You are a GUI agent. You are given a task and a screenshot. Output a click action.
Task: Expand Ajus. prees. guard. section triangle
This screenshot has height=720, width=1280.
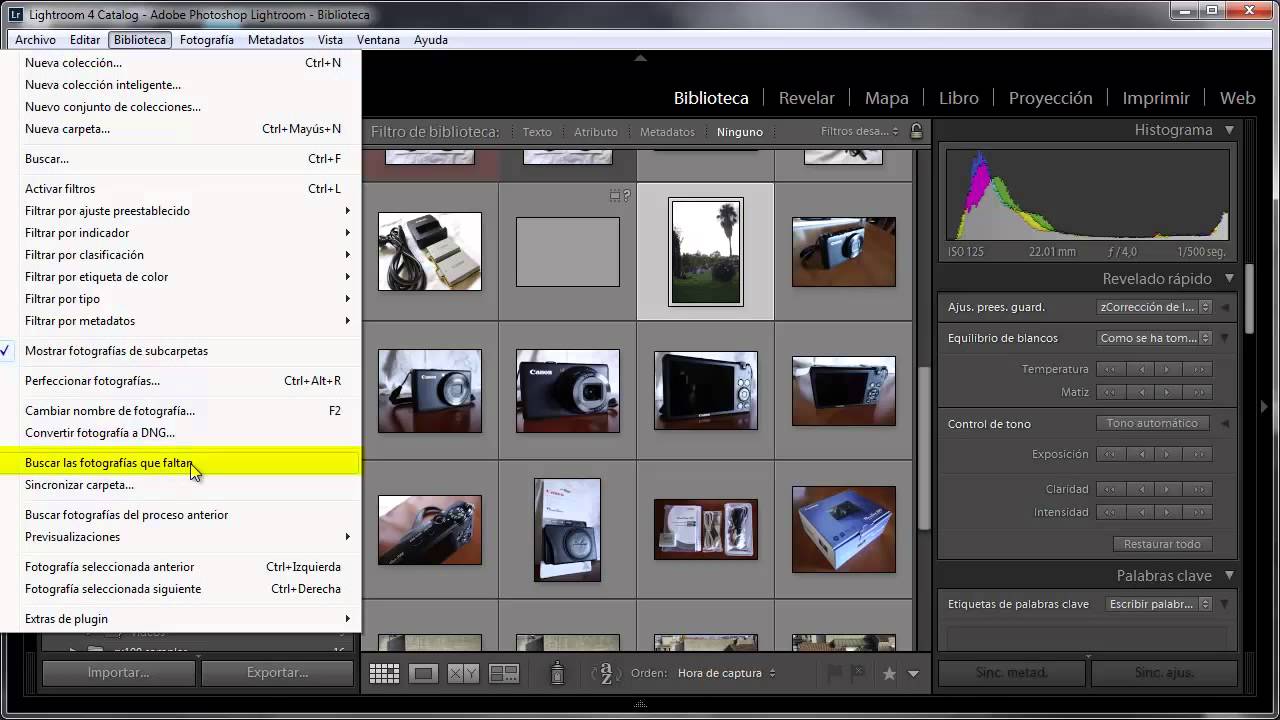pyautogui.click(x=1225, y=307)
